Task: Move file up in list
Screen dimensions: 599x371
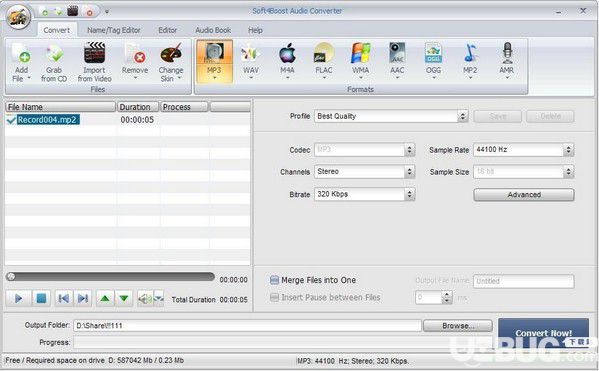Action: click(105, 298)
